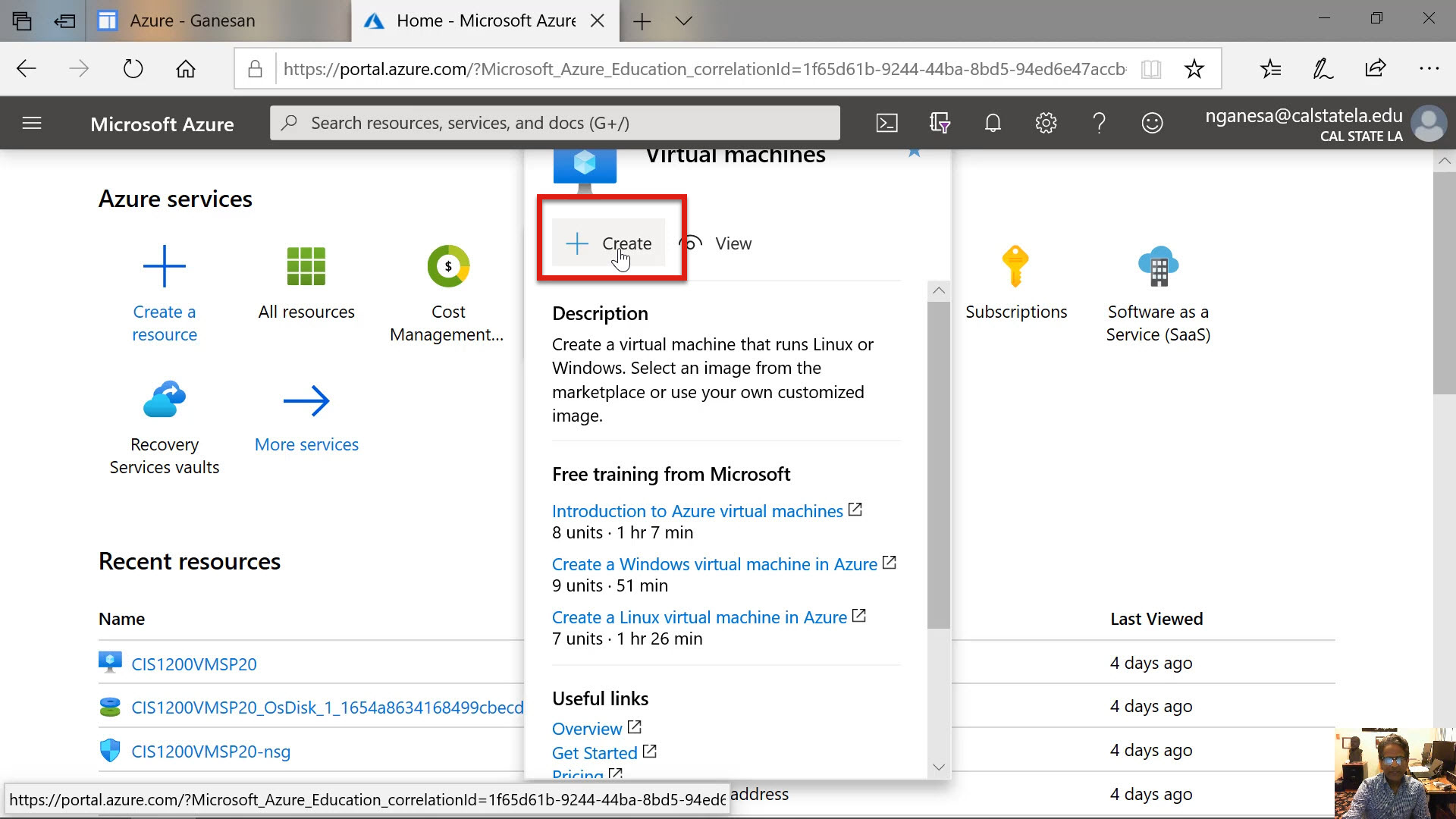Open the portal hamburger menu
The width and height of the screenshot is (1456, 819).
[x=32, y=123]
